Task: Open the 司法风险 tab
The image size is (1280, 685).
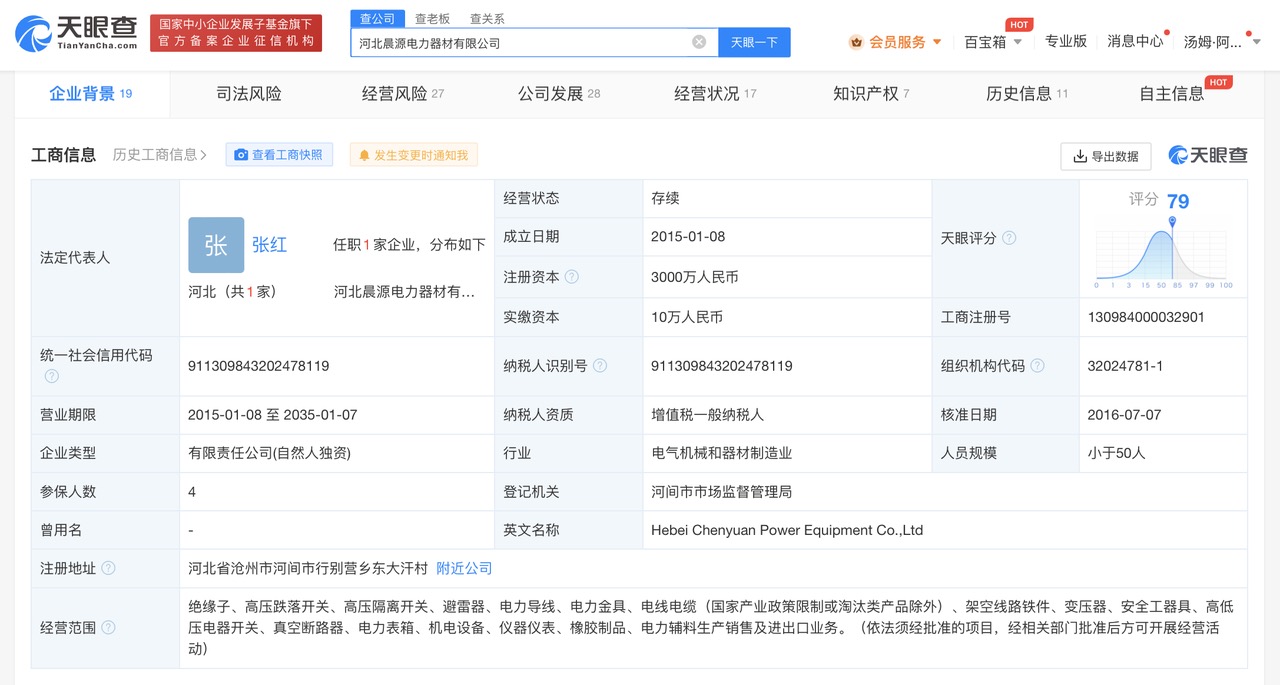Action: (x=249, y=94)
